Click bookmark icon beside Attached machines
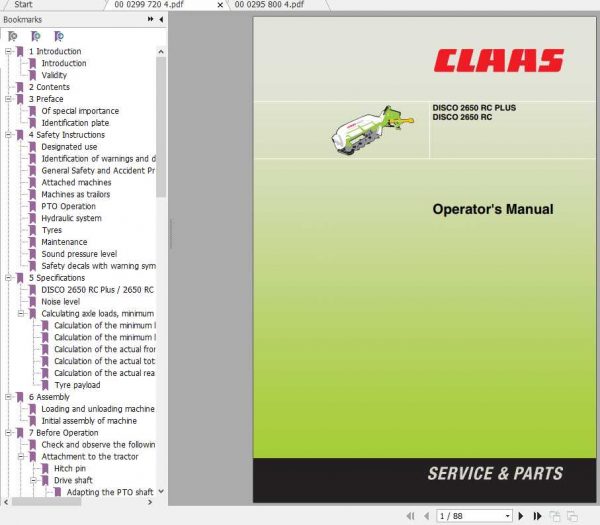This screenshot has width=600, height=525. point(33,183)
